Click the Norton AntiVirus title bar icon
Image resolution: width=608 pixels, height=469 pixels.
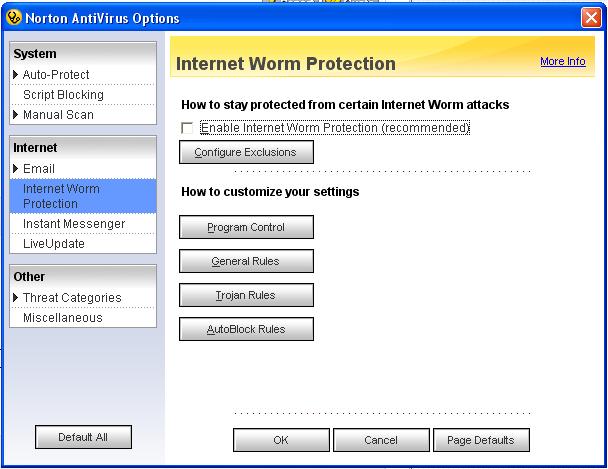(14, 17)
